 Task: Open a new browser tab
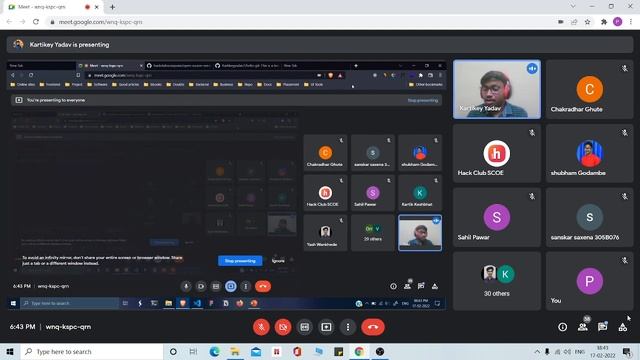112,7
